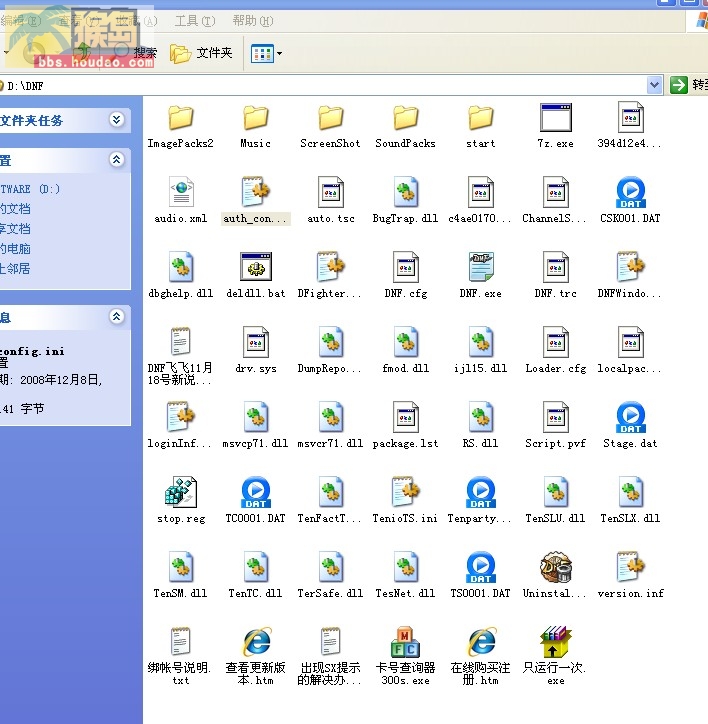Image resolution: width=708 pixels, height=724 pixels.
Task: Click the SoundPacks folder icon
Action: point(405,118)
